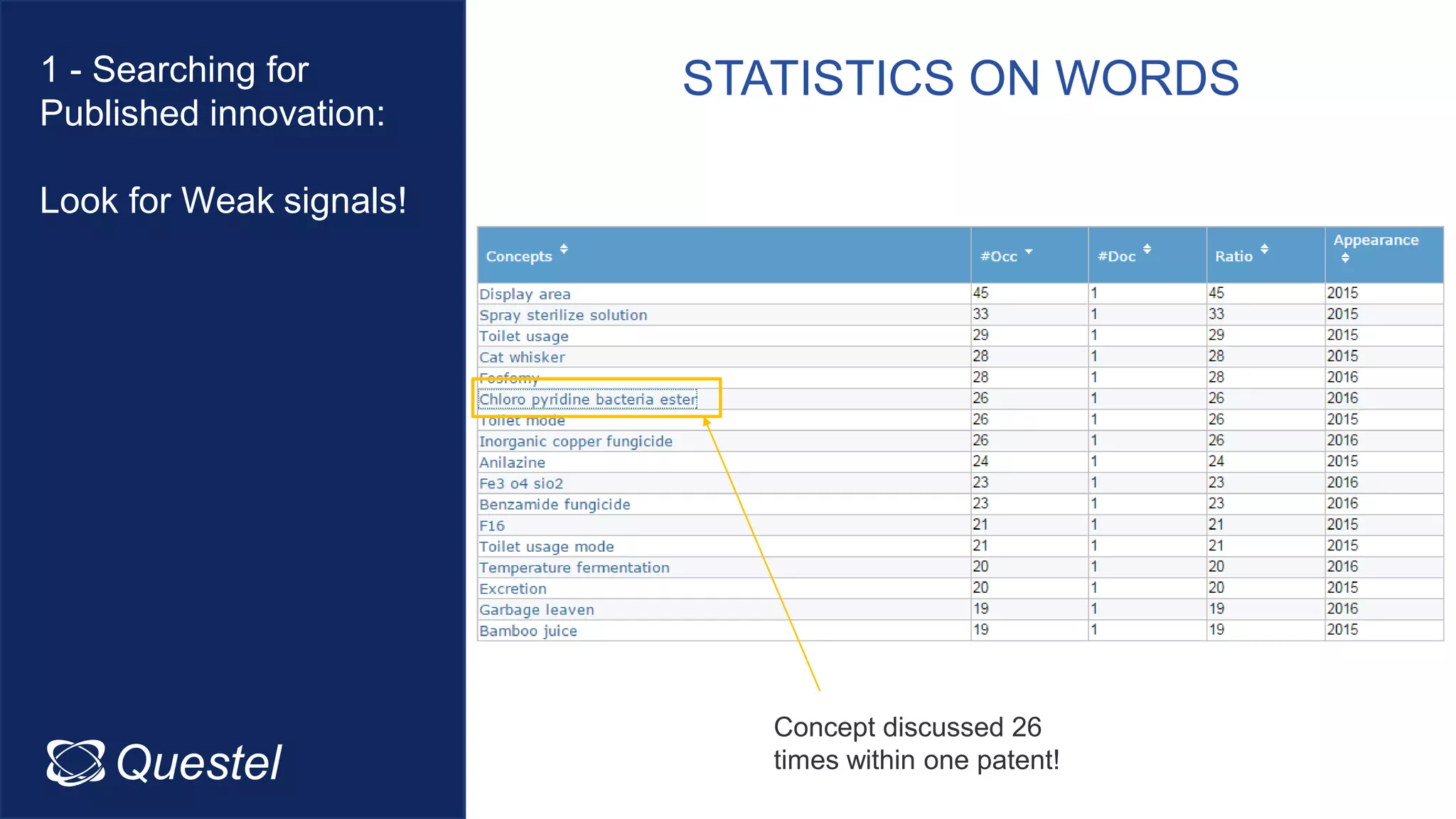
Task: Click #Doc value 1 in Bamboo juice row
Action: (1094, 630)
